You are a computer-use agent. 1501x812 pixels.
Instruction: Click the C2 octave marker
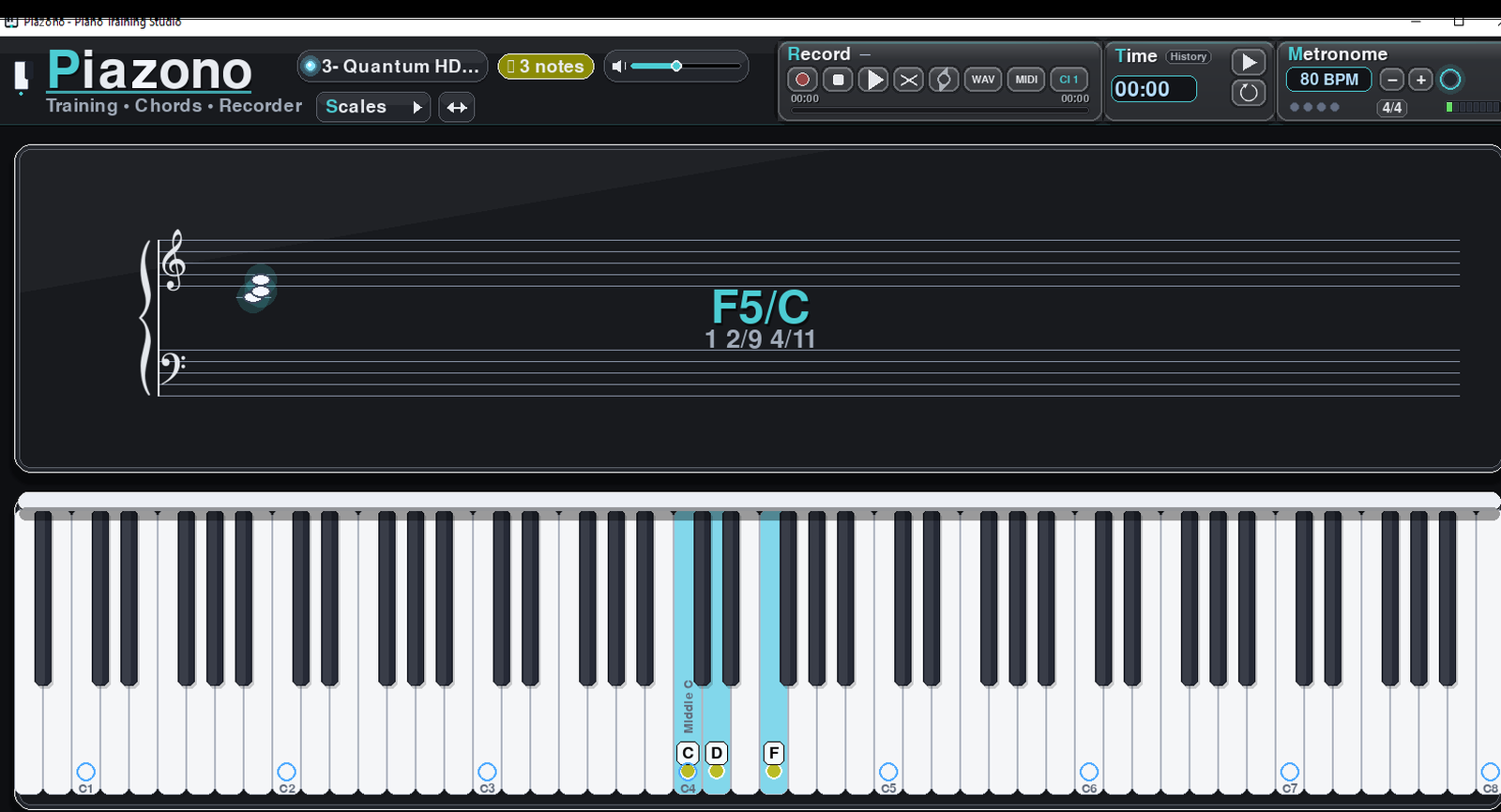tap(286, 773)
